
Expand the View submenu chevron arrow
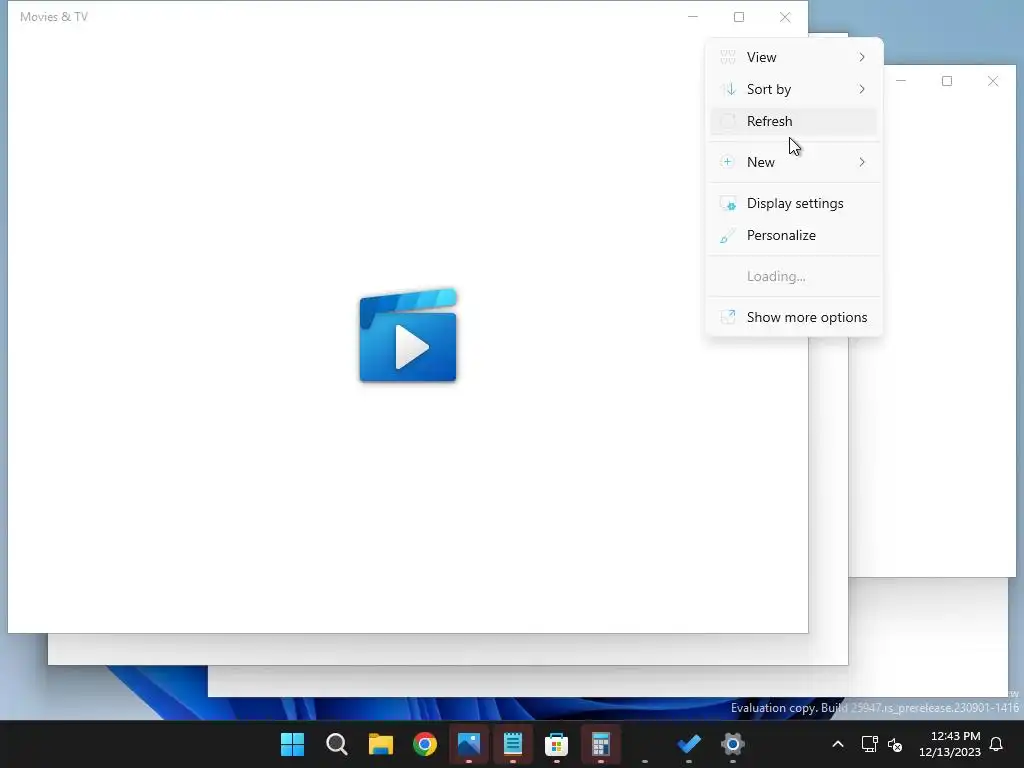(x=862, y=57)
